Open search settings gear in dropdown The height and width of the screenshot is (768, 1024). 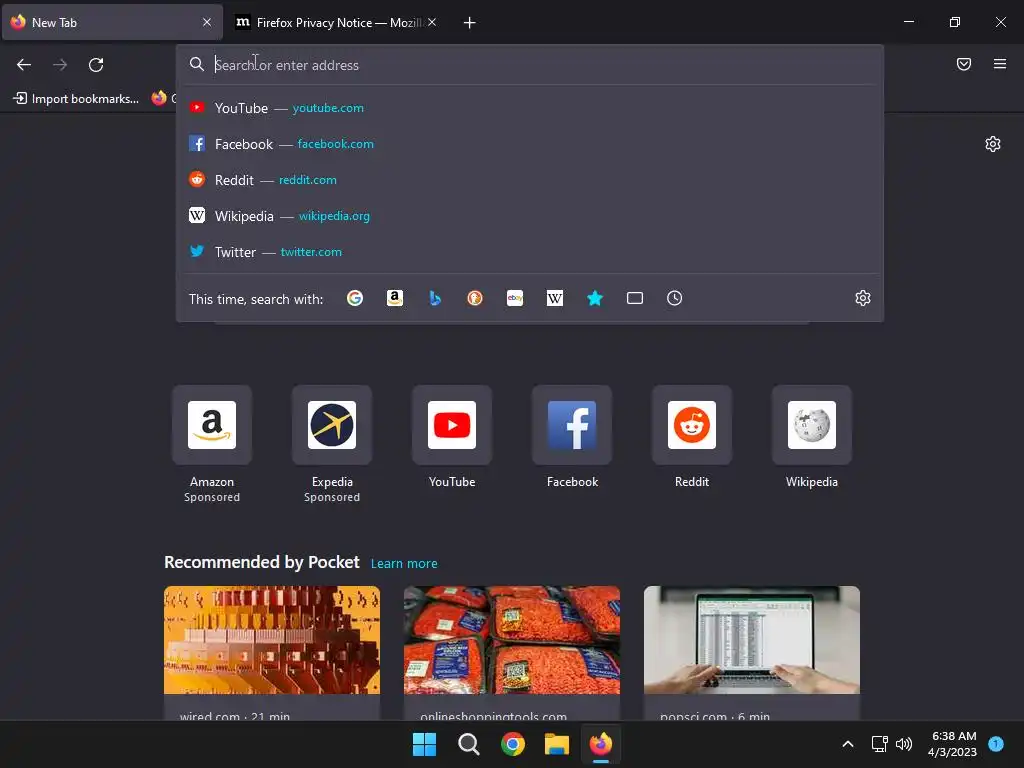pyautogui.click(x=863, y=298)
